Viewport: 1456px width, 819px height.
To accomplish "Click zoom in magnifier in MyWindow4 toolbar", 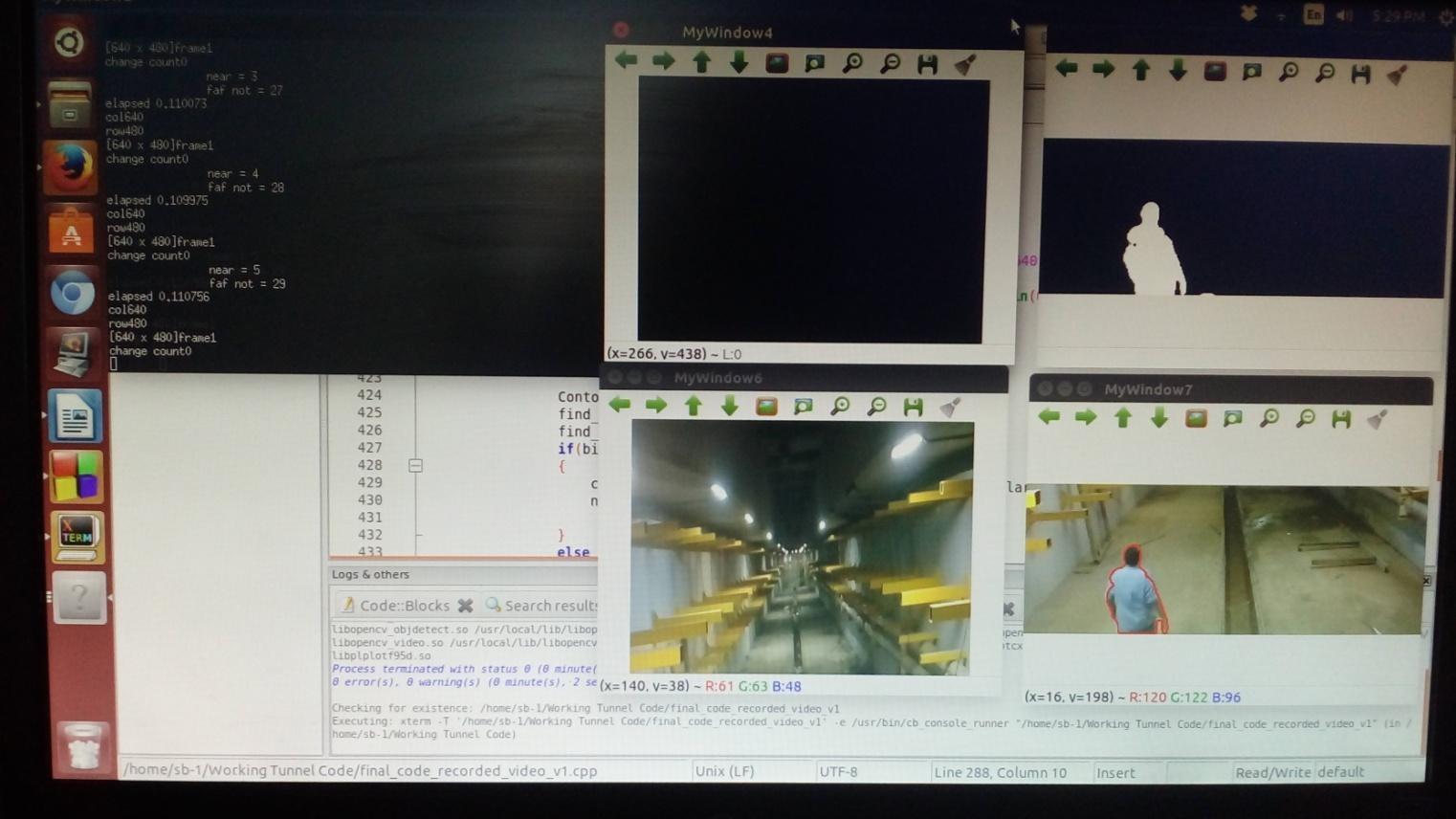I will pyautogui.click(x=852, y=63).
